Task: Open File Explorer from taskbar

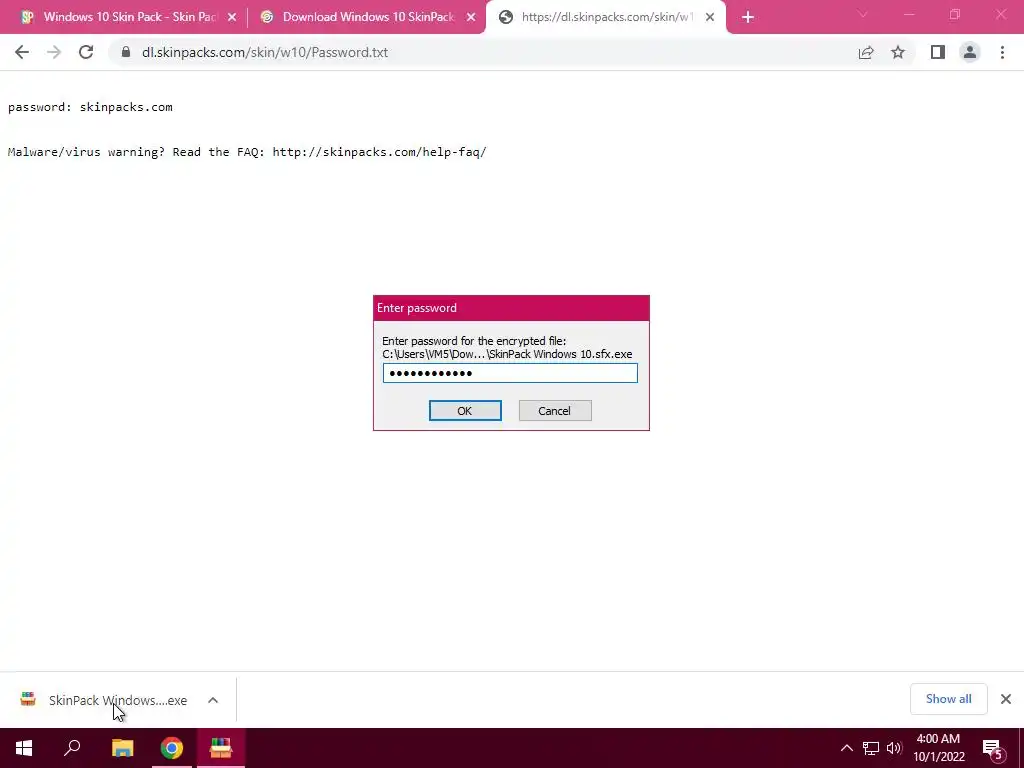Action: click(x=122, y=748)
